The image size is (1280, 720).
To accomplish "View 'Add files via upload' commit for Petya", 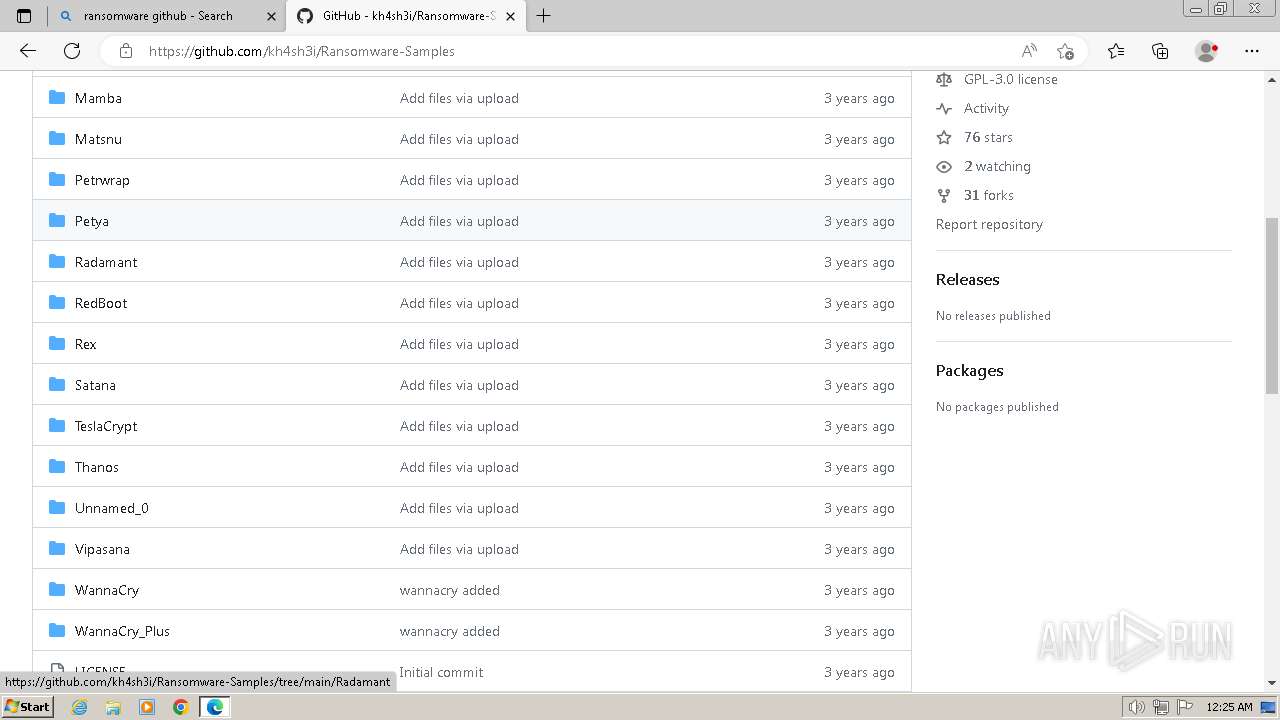I will [x=459, y=221].
